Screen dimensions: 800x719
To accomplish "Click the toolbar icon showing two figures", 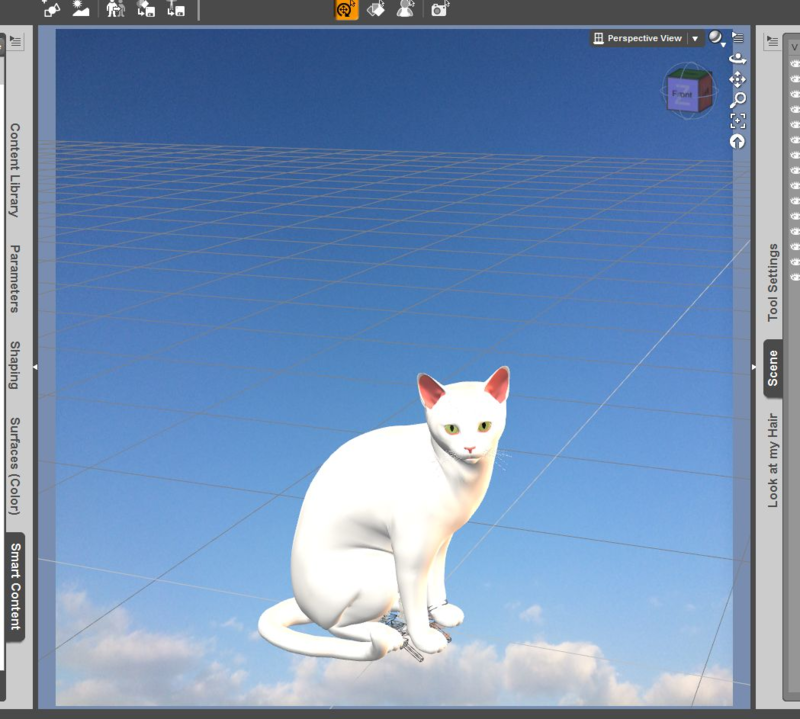I will [115, 9].
